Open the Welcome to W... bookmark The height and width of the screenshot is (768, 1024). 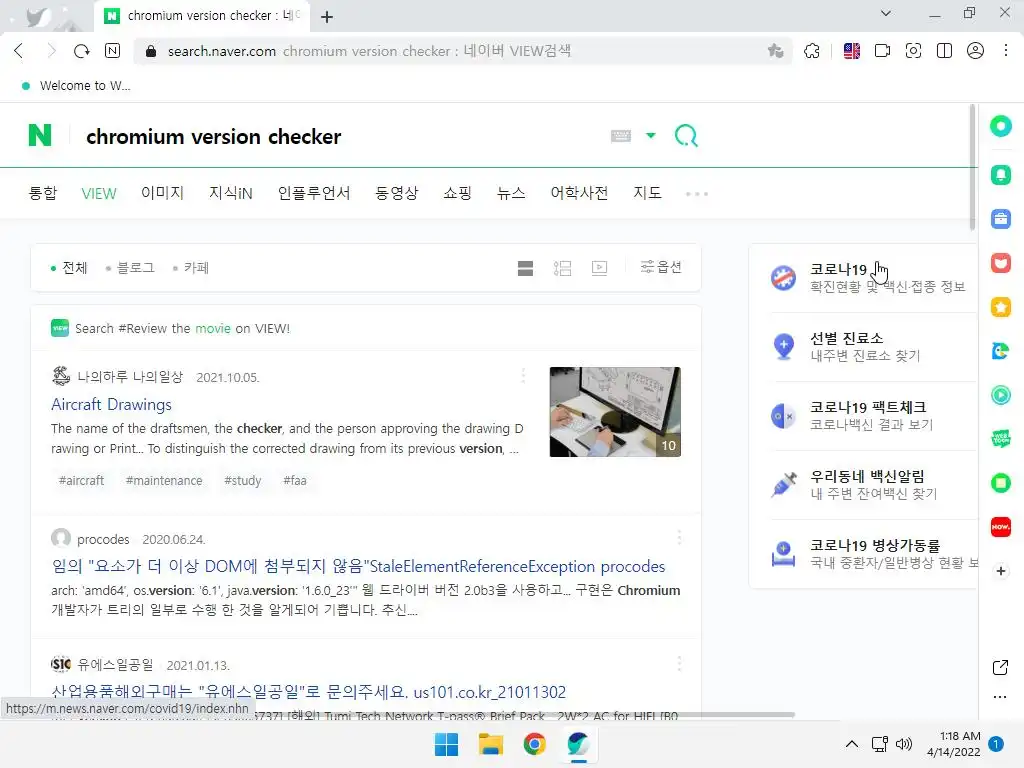coord(76,86)
